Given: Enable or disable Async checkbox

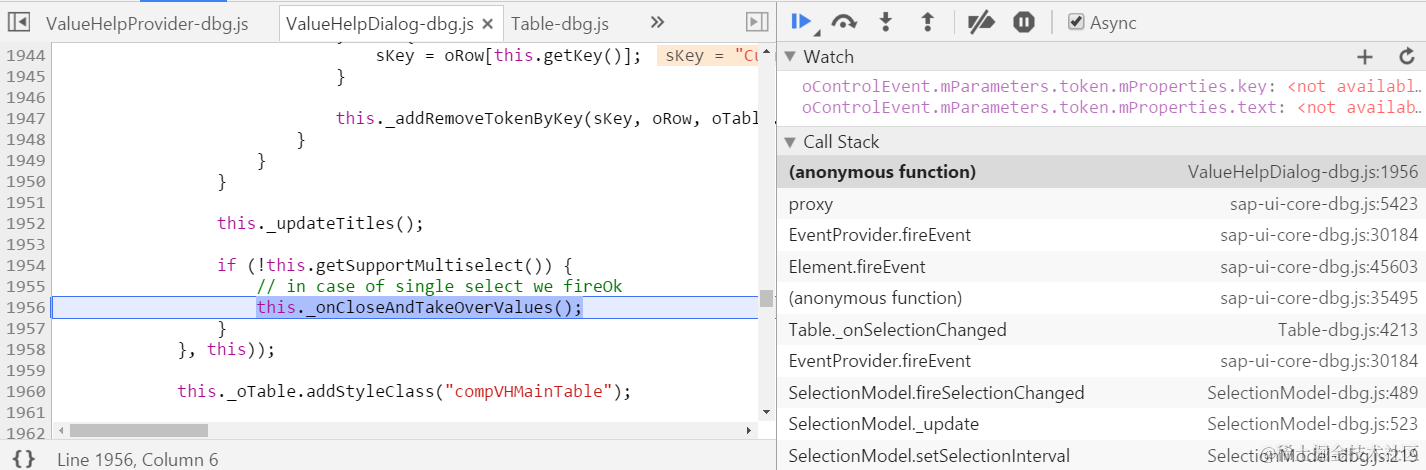Looking at the screenshot, I should pyautogui.click(x=1076, y=22).
